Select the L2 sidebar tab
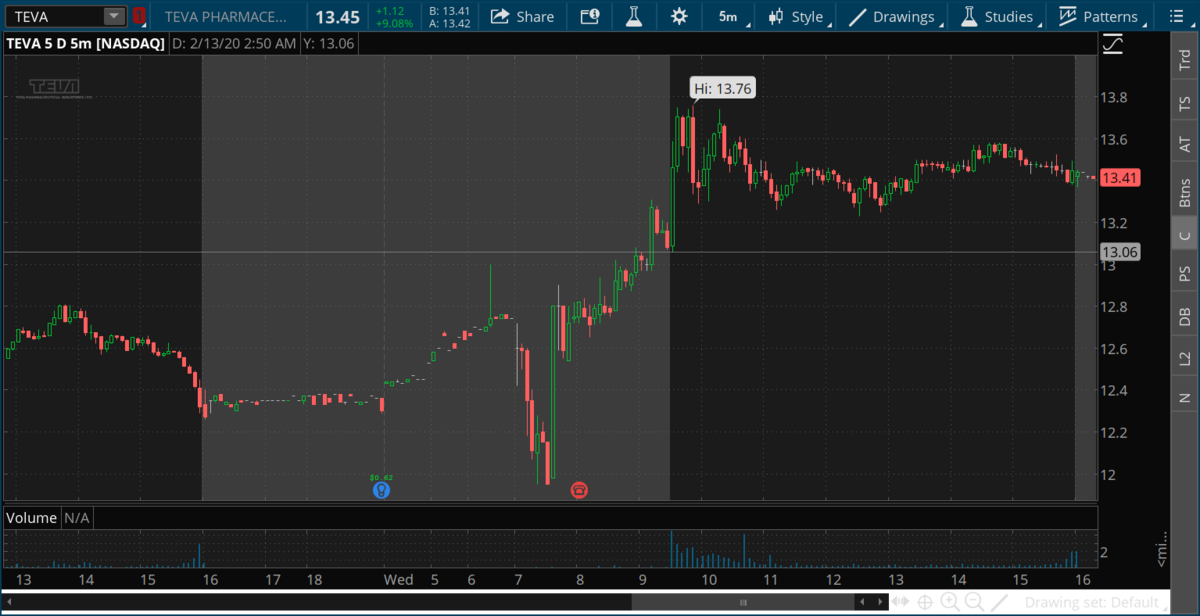Viewport: 1200px width, 616px height. tap(1184, 357)
